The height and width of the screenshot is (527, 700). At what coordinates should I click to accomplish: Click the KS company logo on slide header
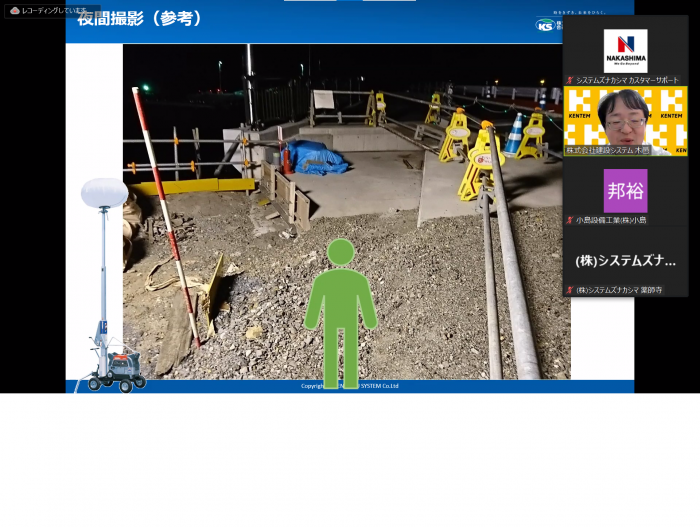pyautogui.click(x=548, y=25)
